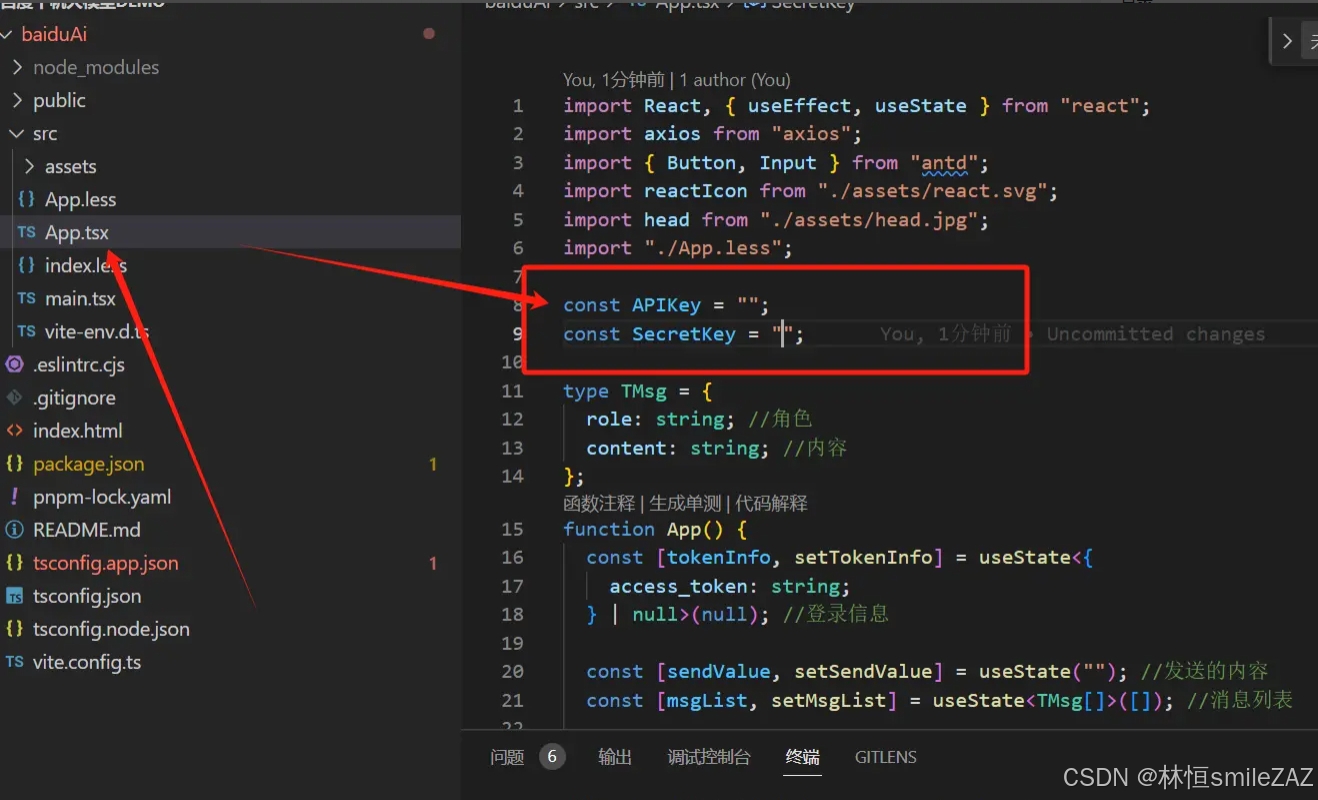Click the 'function App()' declaration text

pyautogui.click(x=643, y=529)
